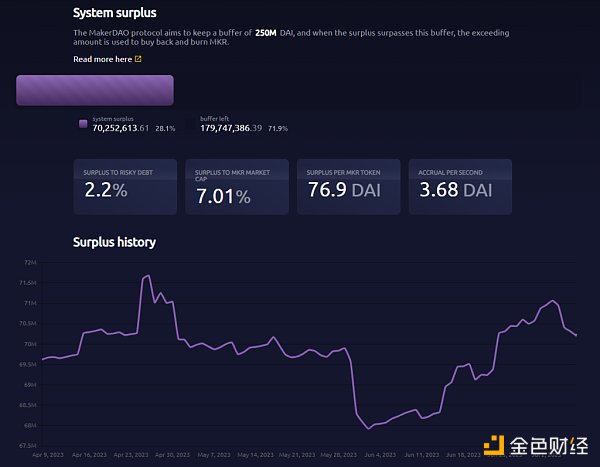
Task: Click the 69M y-axis label
Action: [x=30, y=385]
